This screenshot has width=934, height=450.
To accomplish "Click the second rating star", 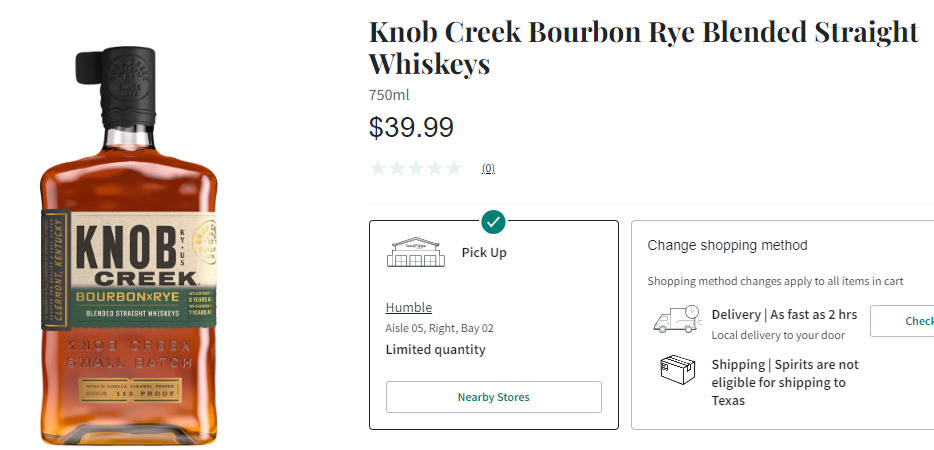I will point(397,168).
